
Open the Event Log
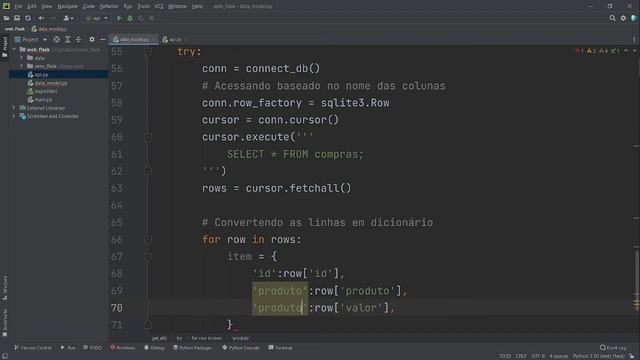click(x=613, y=348)
